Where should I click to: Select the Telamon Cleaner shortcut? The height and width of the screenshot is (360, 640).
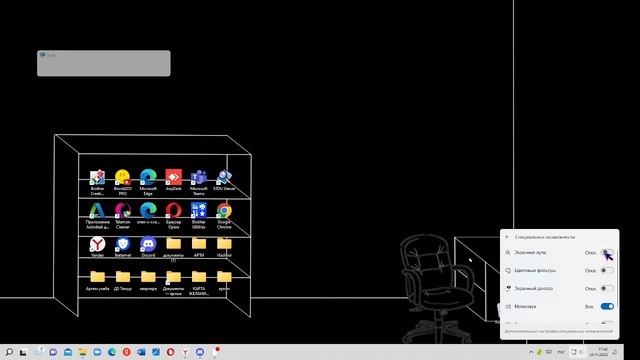pos(123,216)
